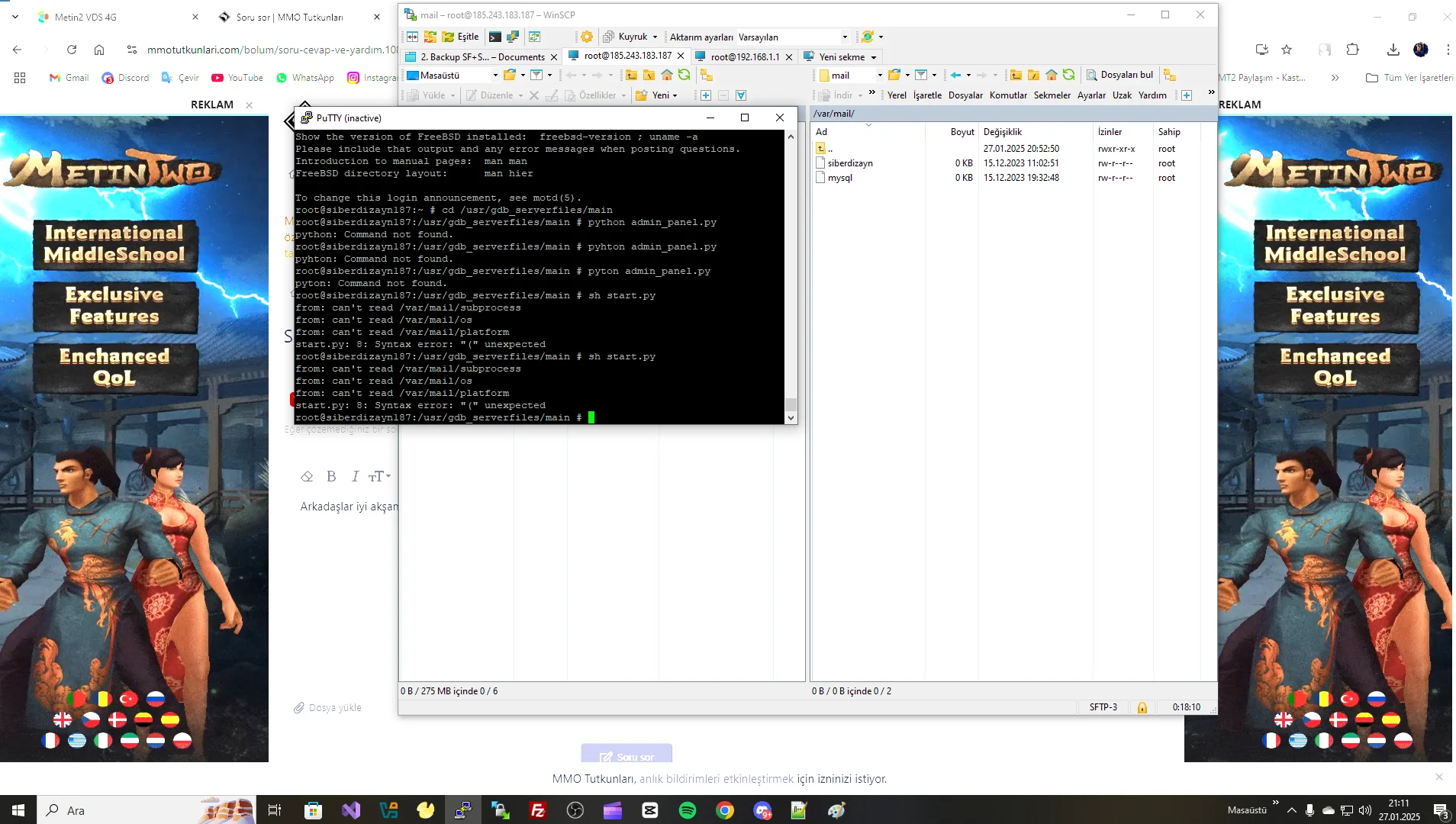Open transfer settings gear icon

[x=587, y=37]
